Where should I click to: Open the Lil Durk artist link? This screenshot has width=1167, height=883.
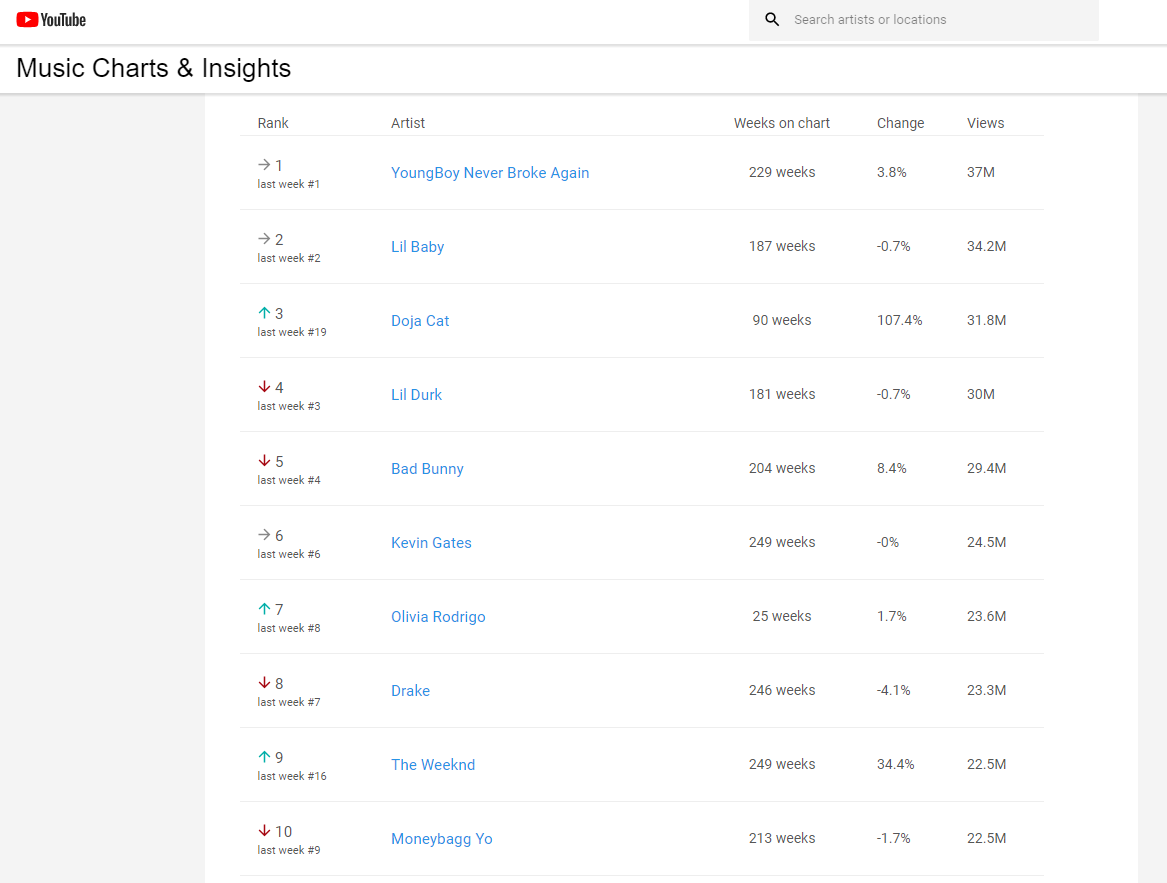(416, 395)
